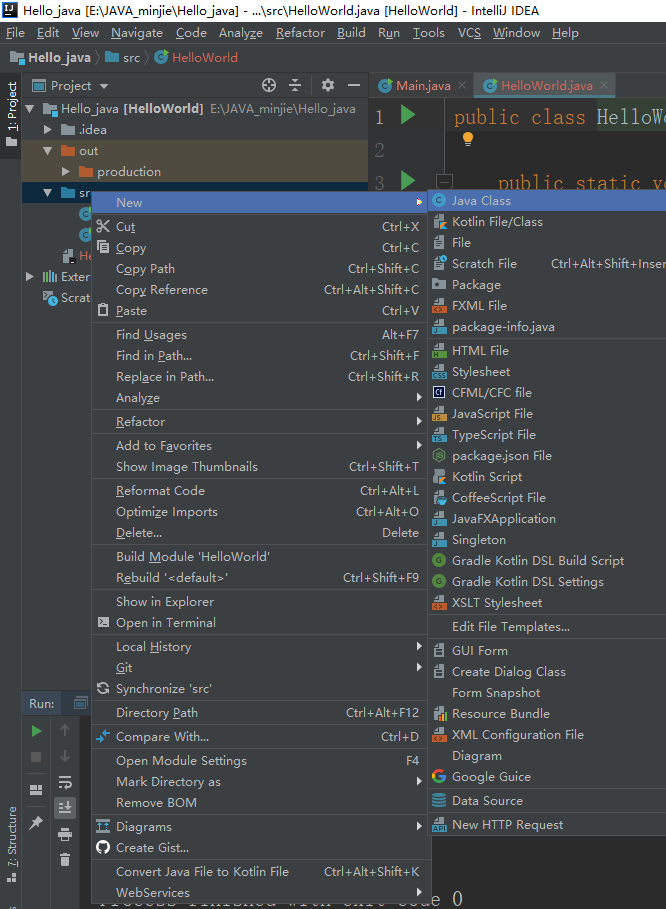Click the locate/scroll-from-source target icon
This screenshot has height=909, width=666.
[269, 85]
